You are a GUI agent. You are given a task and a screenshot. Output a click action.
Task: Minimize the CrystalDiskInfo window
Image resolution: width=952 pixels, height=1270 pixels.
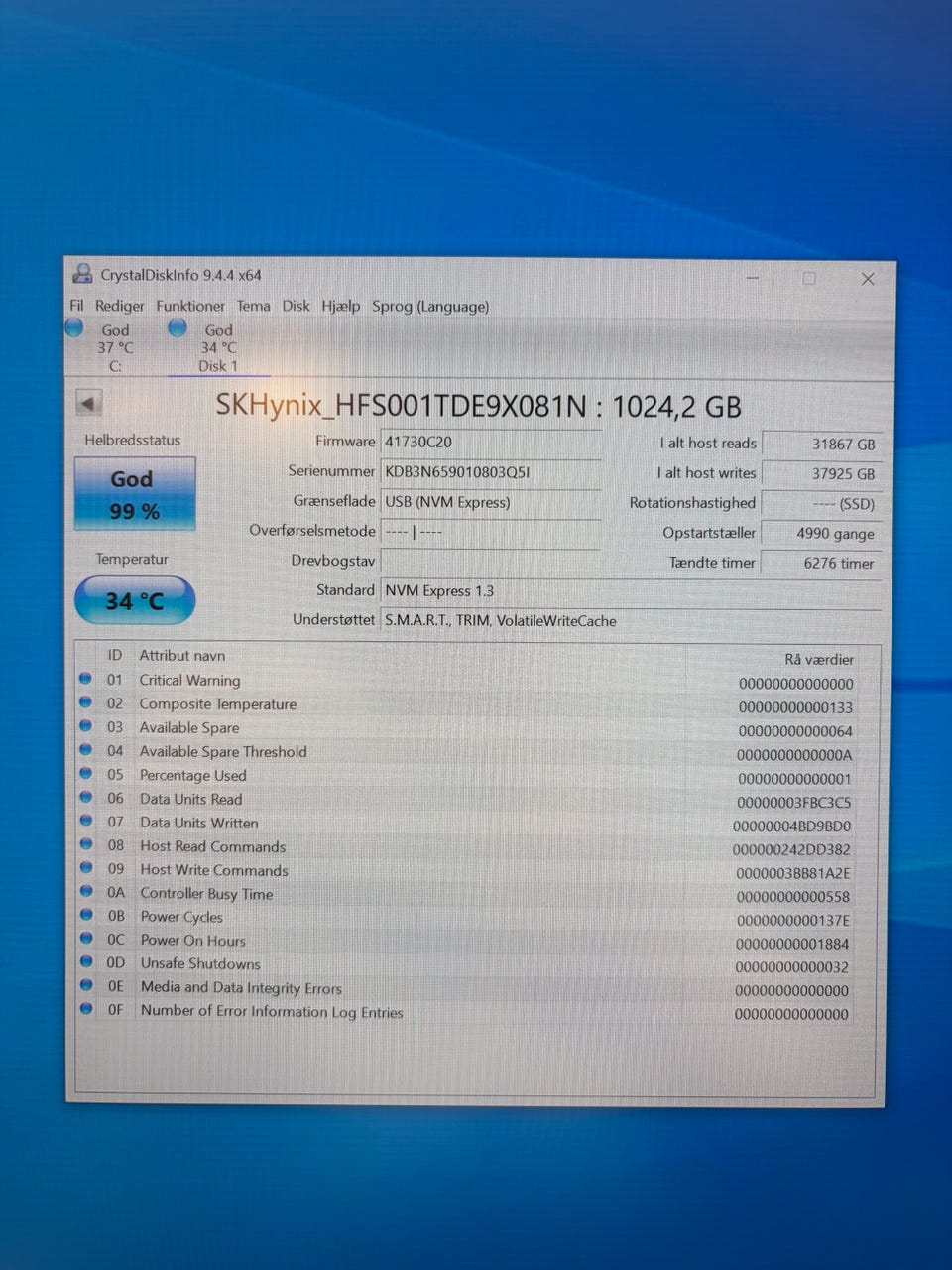click(x=753, y=279)
